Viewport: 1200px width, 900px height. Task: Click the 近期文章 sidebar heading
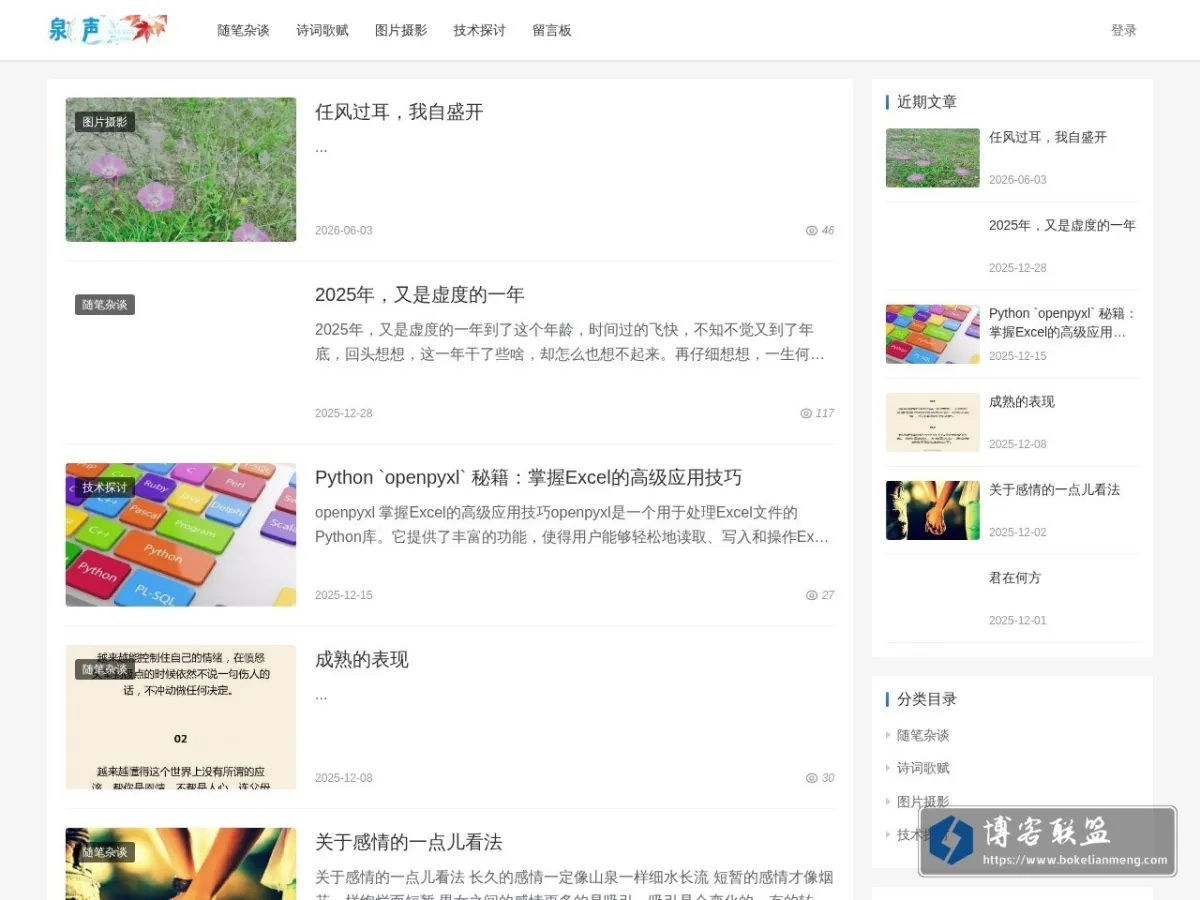pyautogui.click(x=927, y=102)
